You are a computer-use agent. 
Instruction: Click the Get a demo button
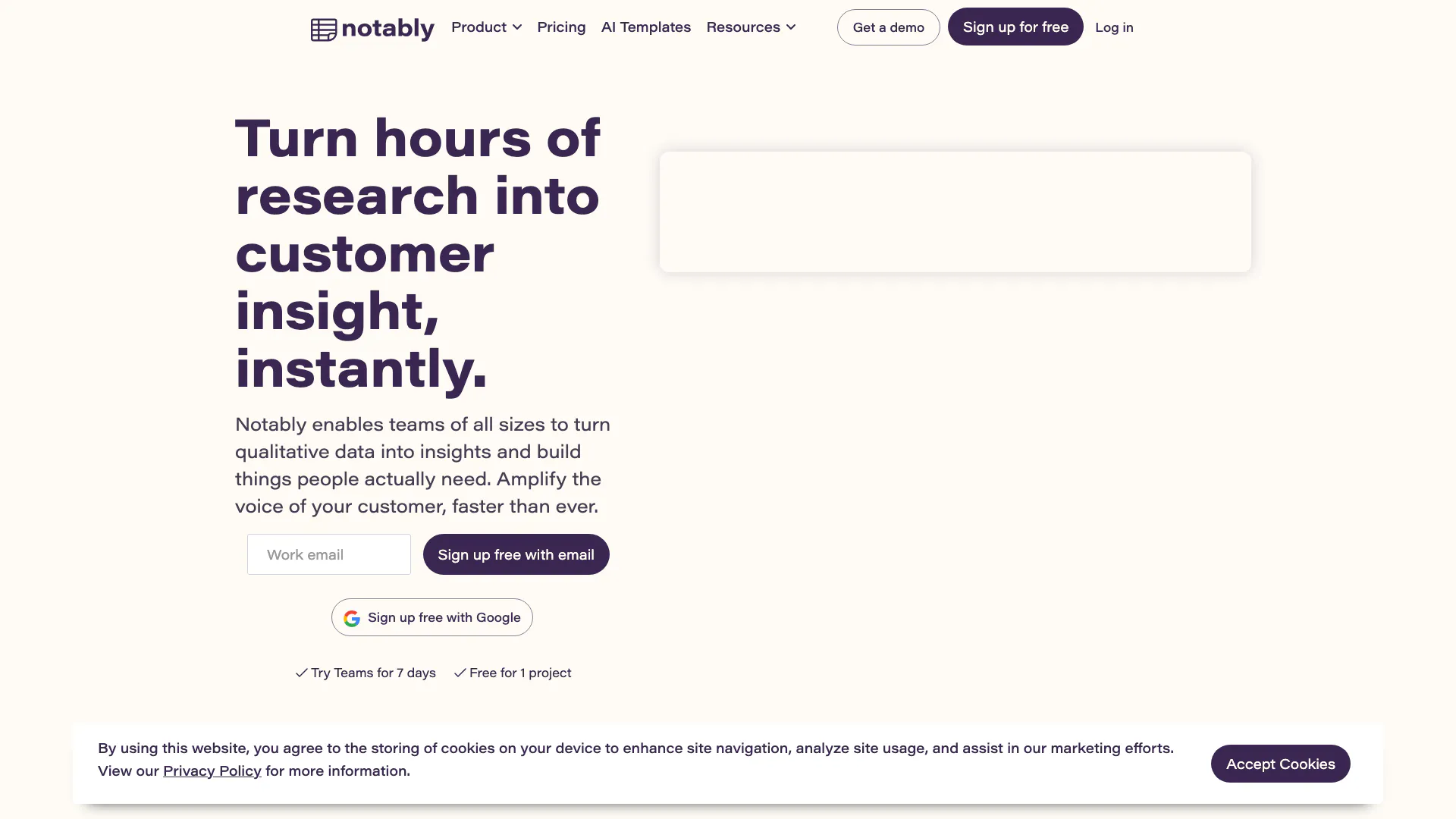point(888,27)
